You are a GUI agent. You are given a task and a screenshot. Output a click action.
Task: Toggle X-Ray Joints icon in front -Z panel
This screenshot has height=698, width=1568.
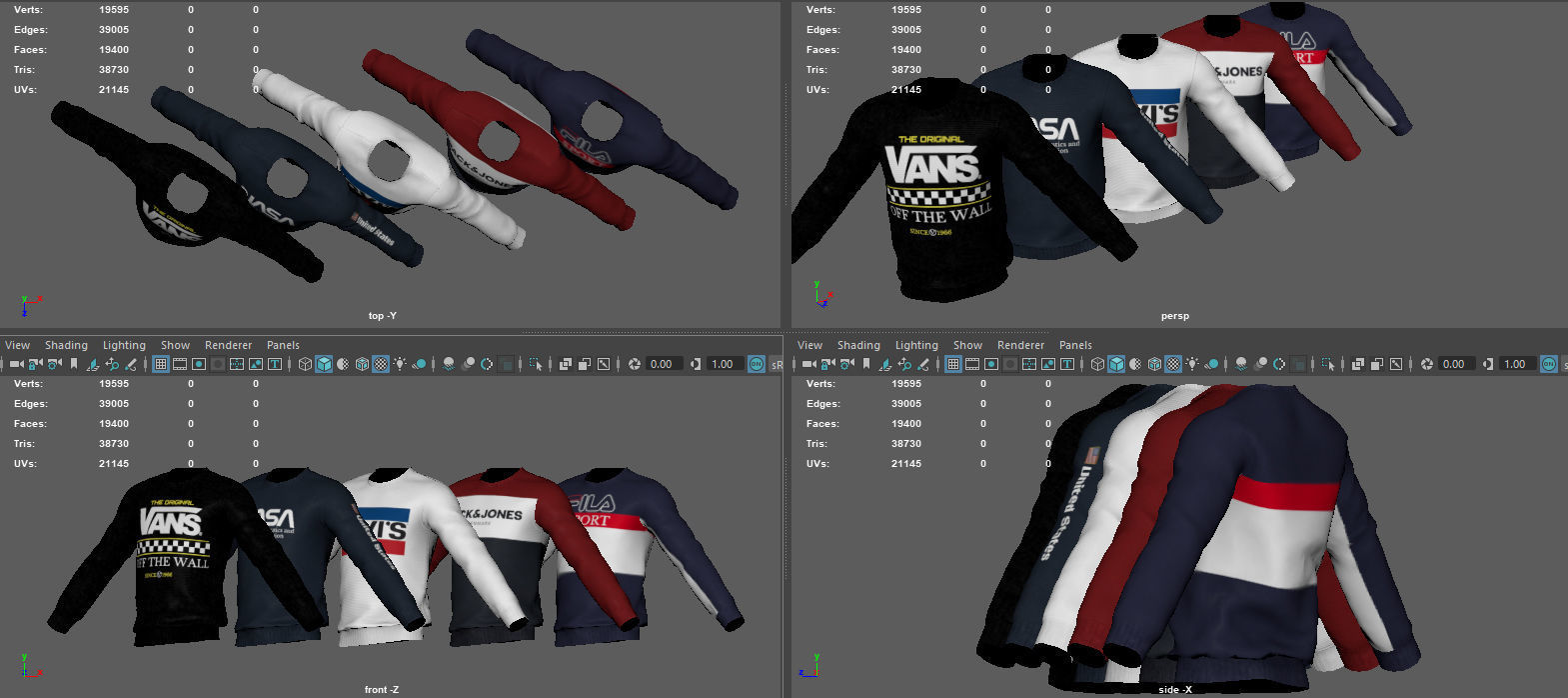pyautogui.click(x=604, y=364)
